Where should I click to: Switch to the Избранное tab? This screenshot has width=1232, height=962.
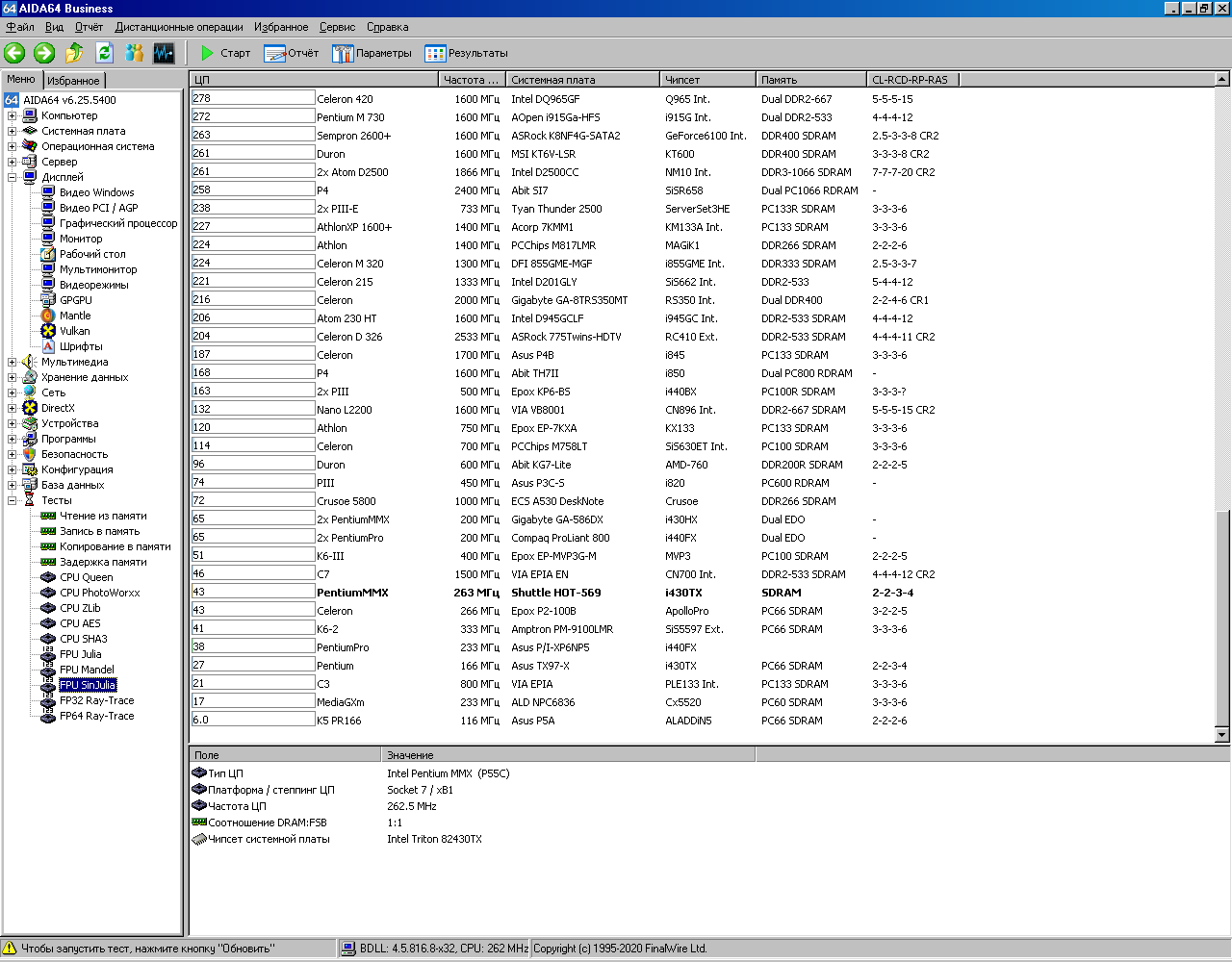(x=73, y=81)
